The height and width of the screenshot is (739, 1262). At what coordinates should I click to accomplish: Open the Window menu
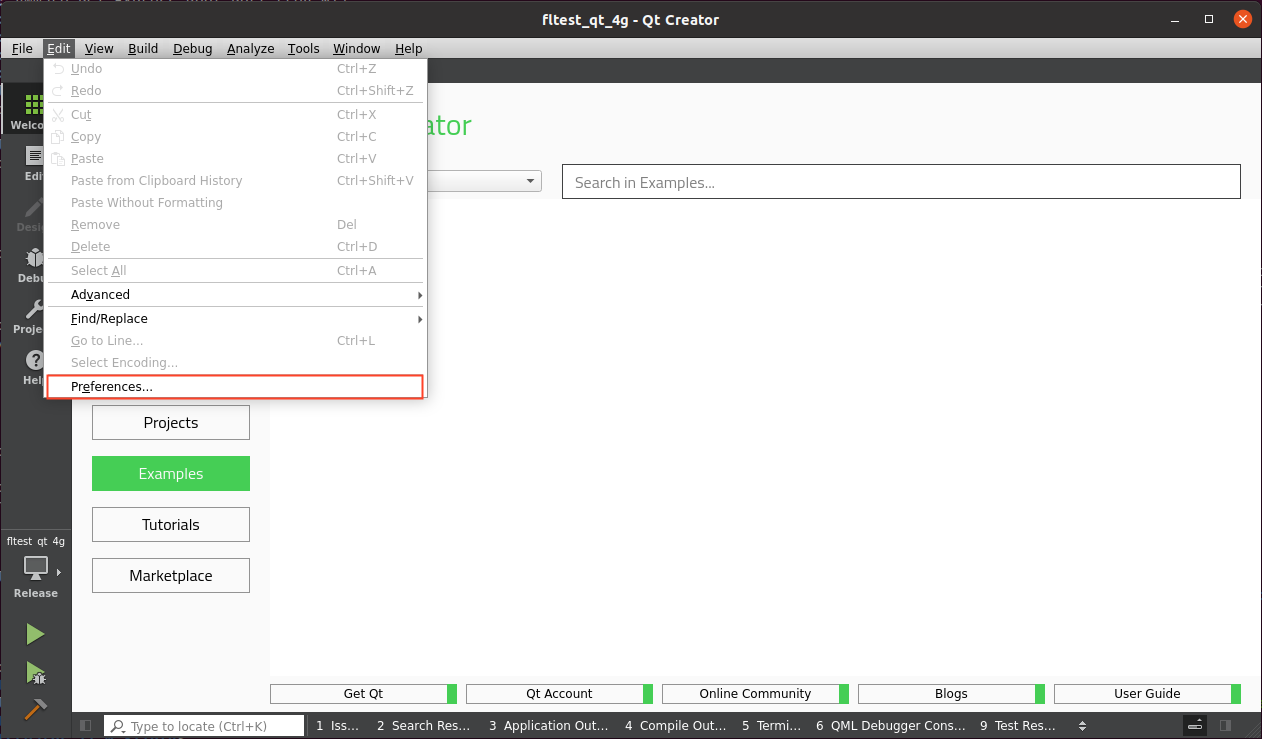pyautogui.click(x=356, y=48)
